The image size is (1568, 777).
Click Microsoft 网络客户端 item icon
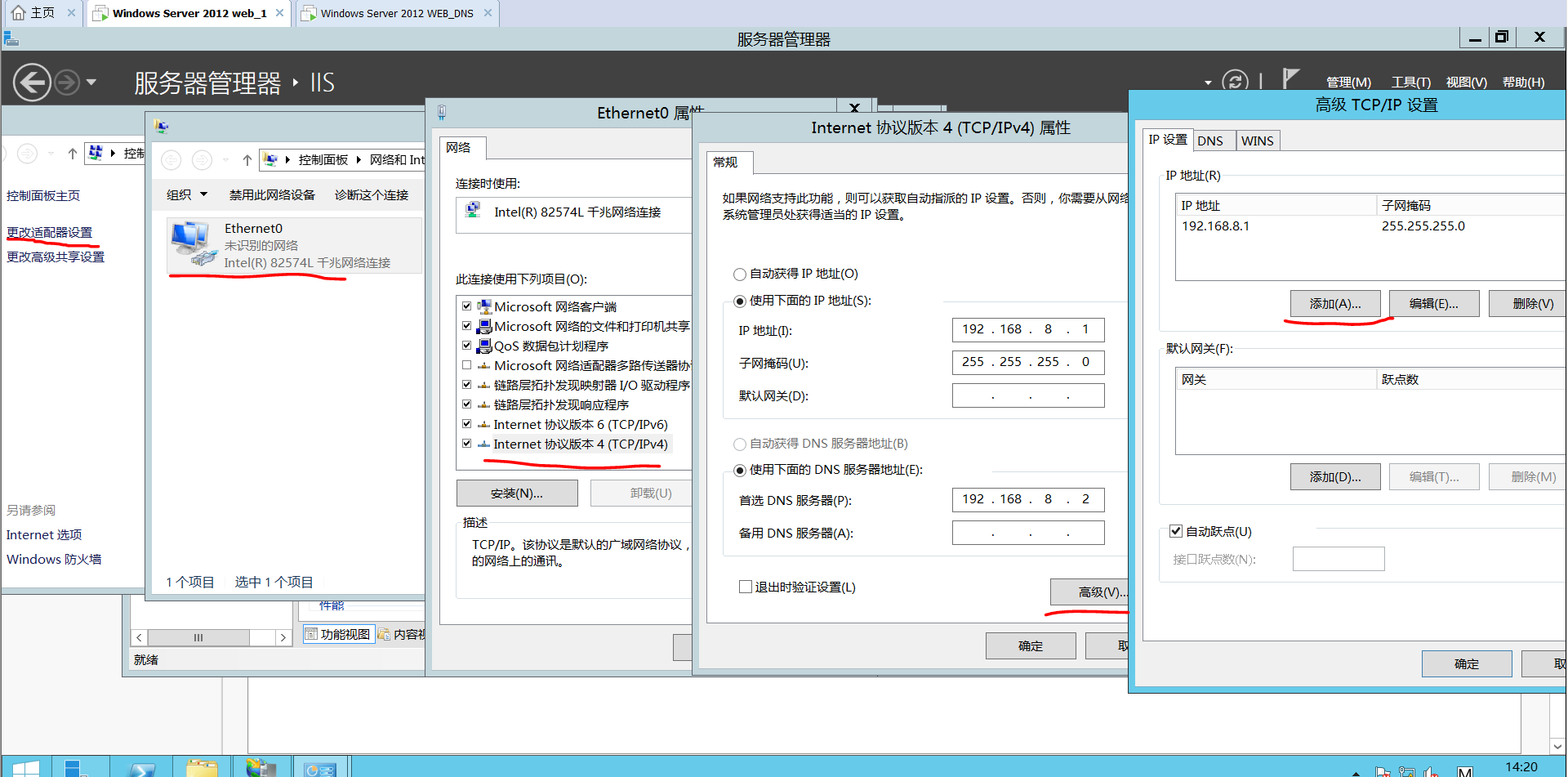pos(484,306)
